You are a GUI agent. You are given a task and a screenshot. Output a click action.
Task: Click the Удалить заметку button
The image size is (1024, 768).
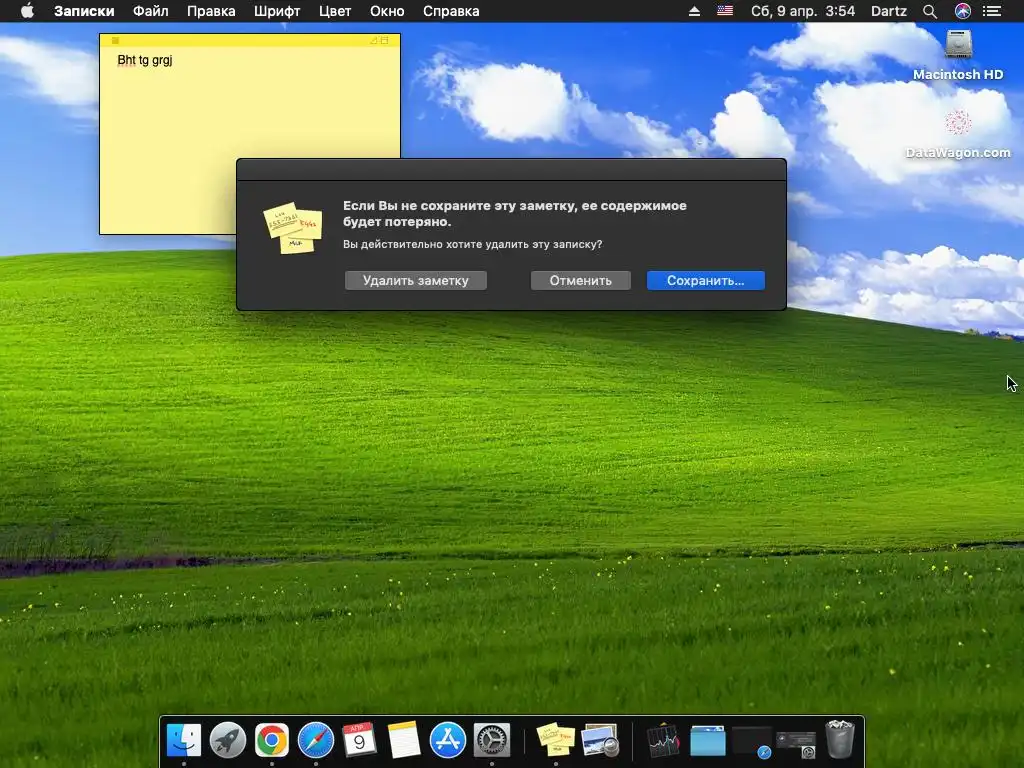click(415, 280)
